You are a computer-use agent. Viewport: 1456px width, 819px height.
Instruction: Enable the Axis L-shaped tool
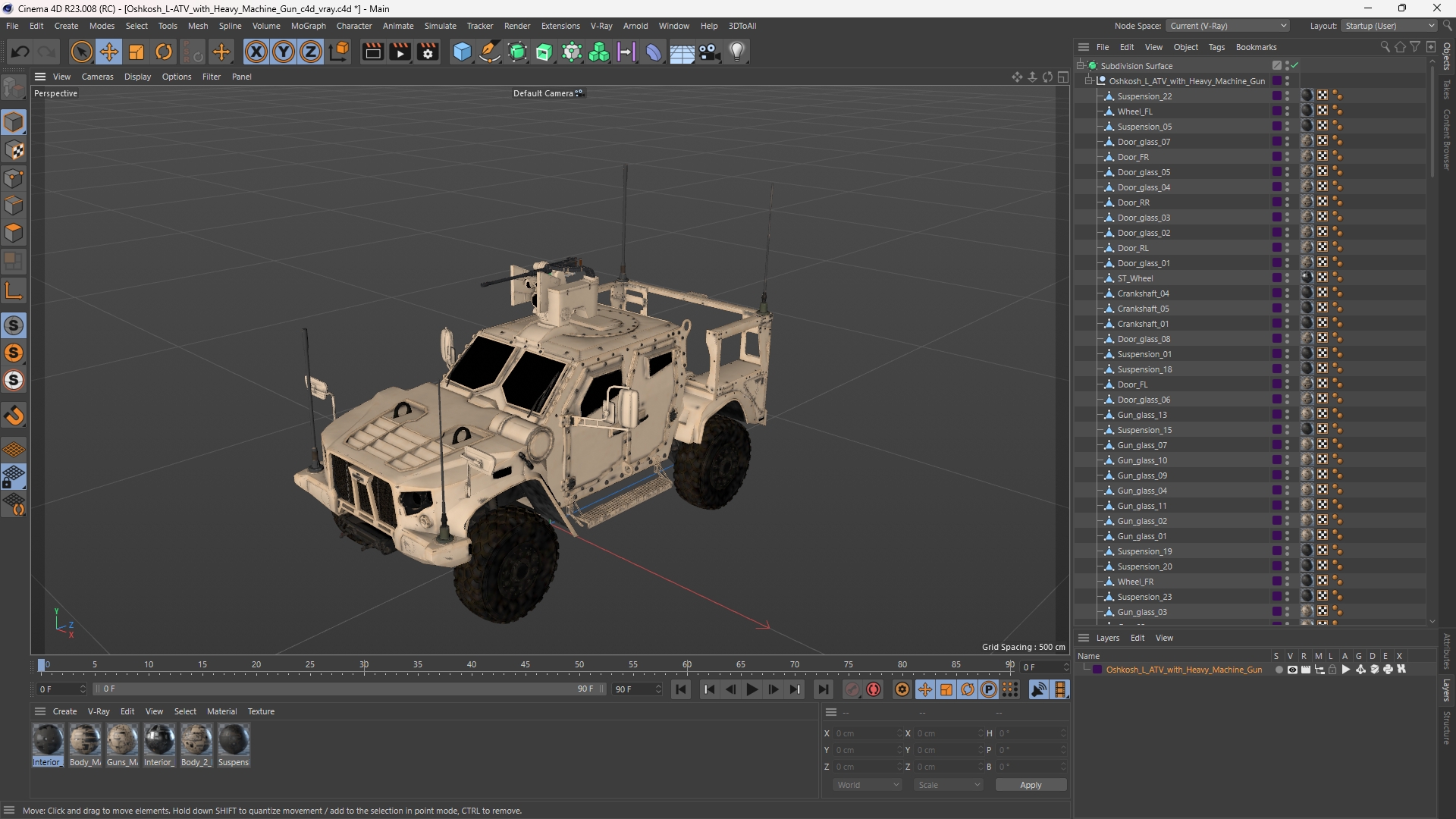pos(14,291)
